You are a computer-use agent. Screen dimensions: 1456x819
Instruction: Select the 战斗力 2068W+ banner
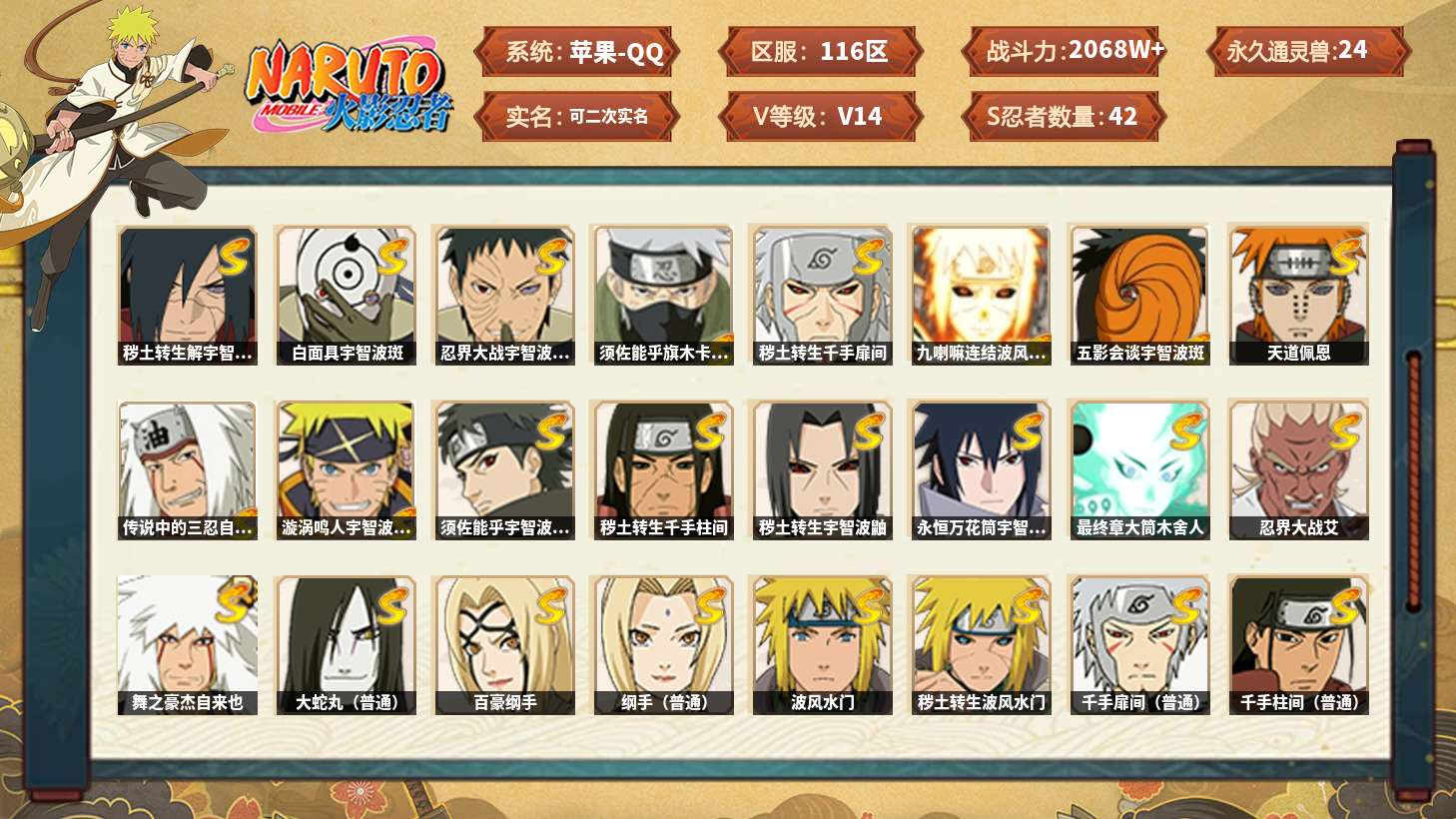(x=1064, y=52)
